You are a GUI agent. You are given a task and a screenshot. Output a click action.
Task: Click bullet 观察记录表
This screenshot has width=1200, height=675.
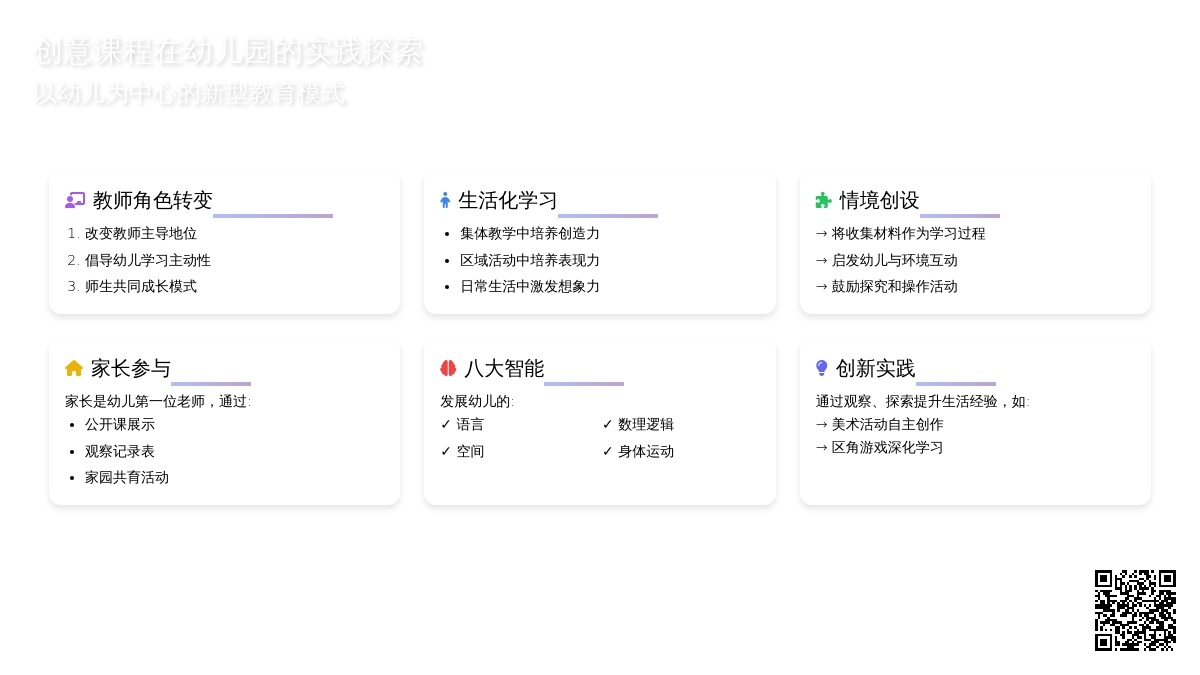(120, 451)
